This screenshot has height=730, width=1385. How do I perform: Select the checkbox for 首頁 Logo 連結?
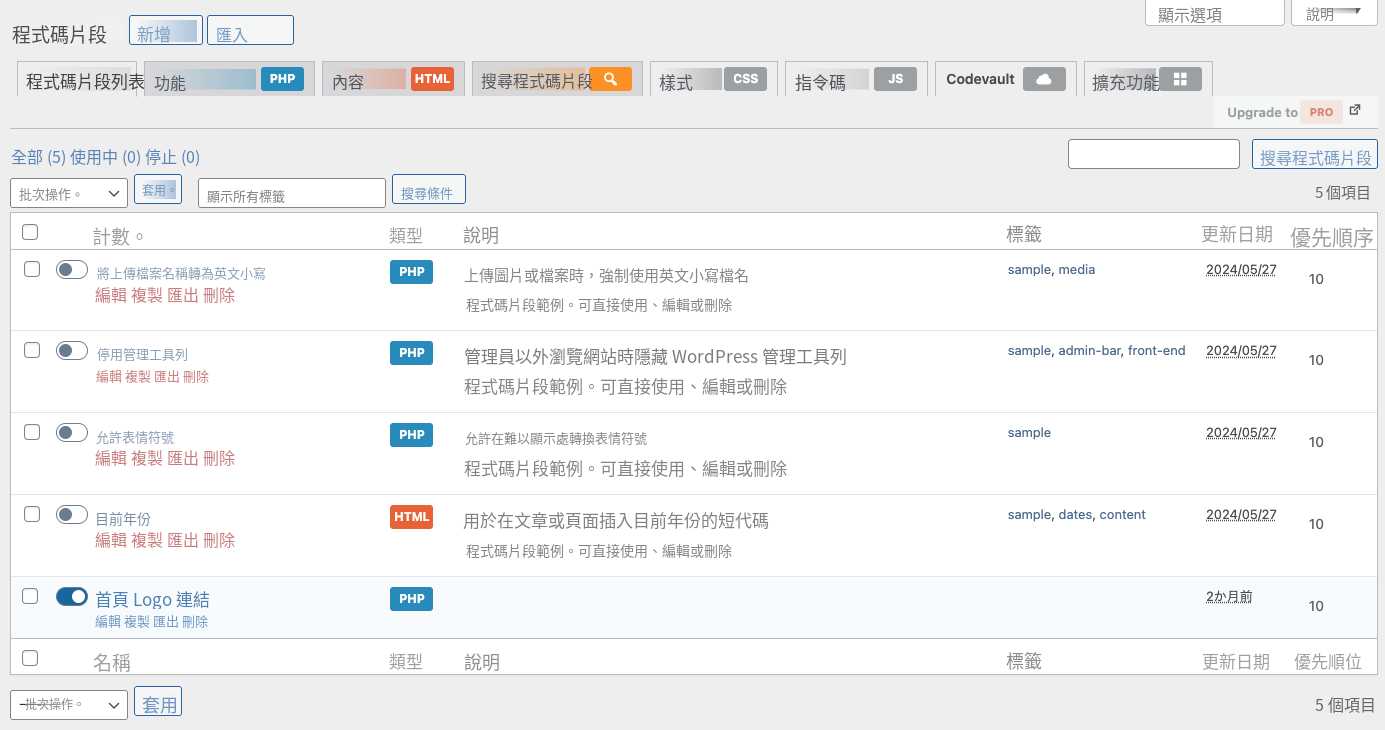[x=30, y=596]
